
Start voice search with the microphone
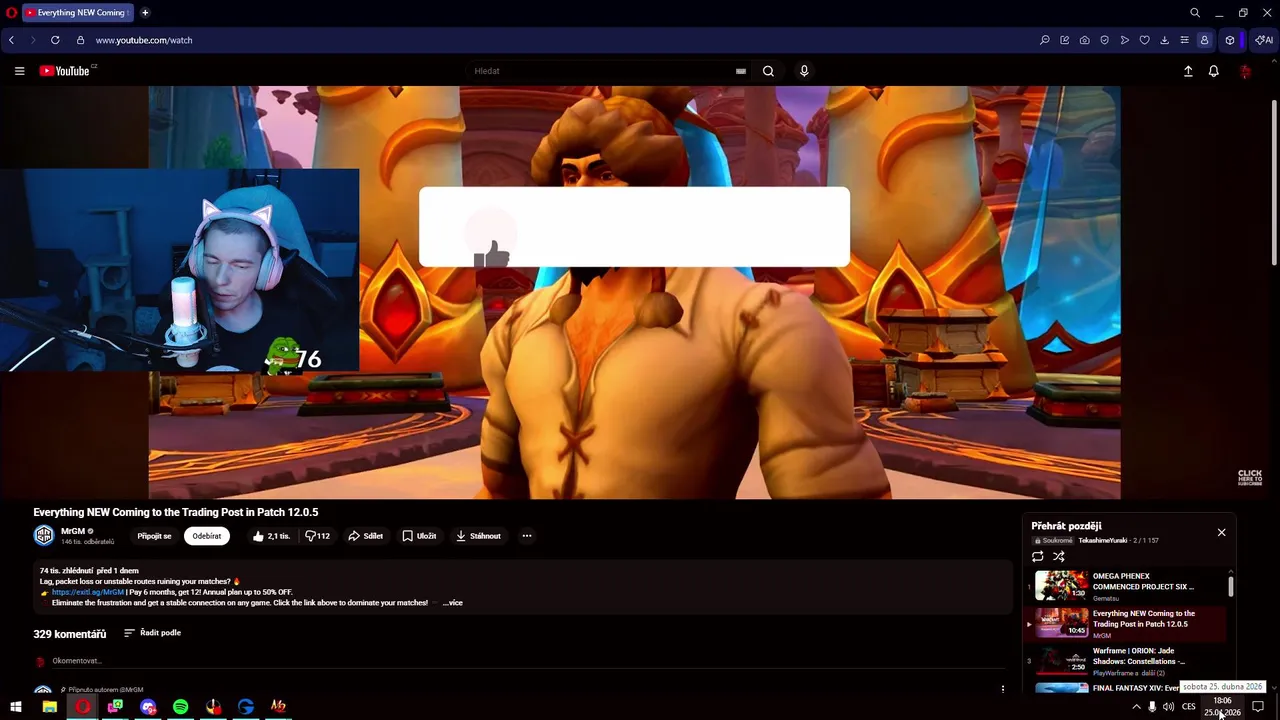click(x=804, y=71)
